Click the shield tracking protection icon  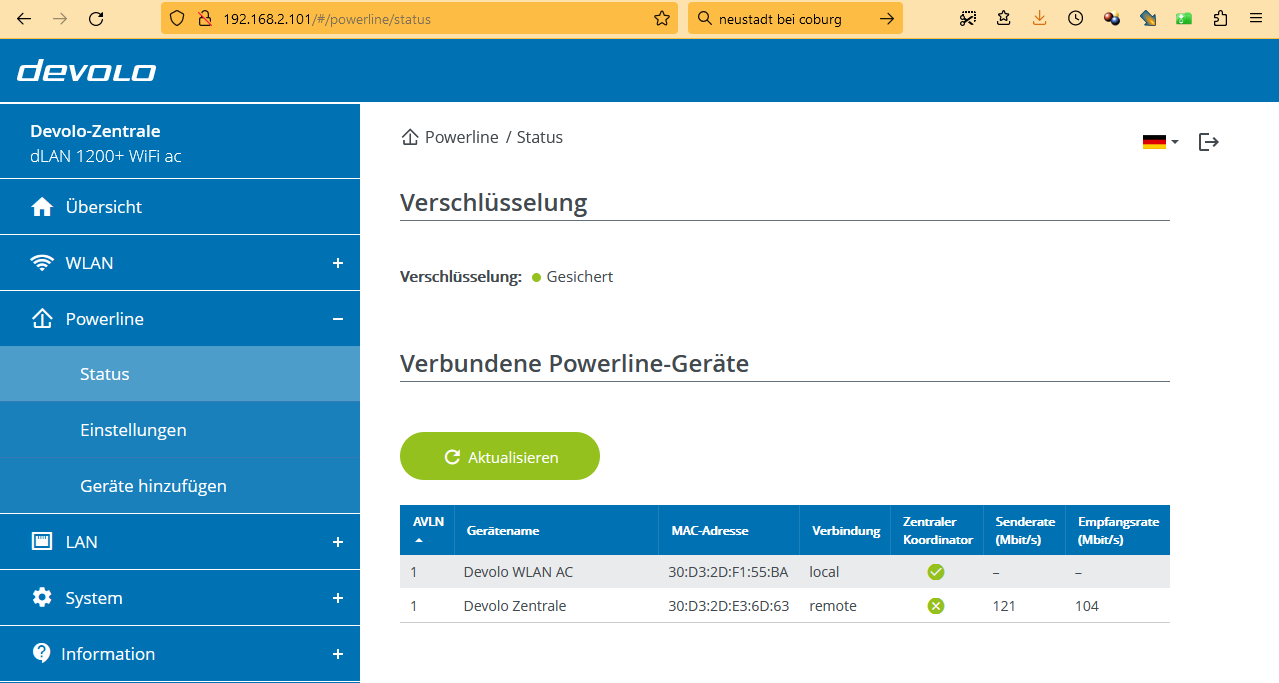pos(177,18)
